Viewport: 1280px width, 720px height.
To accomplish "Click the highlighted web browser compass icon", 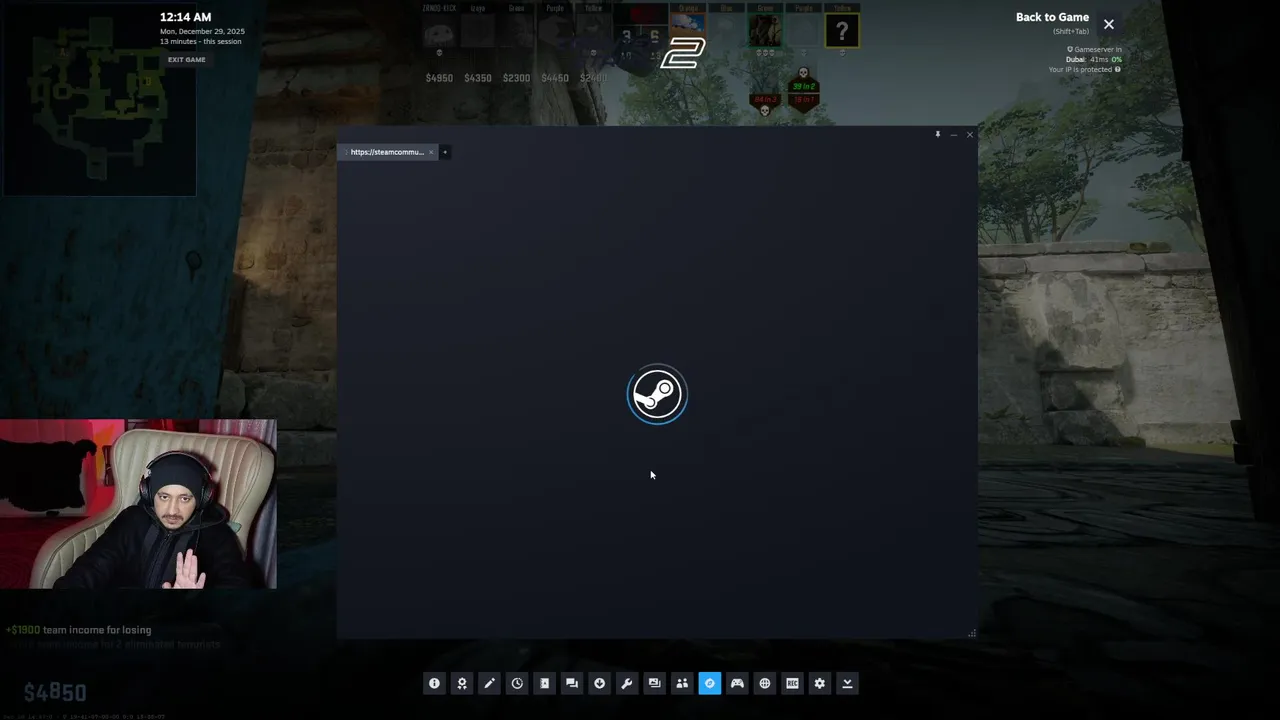I will click(710, 683).
